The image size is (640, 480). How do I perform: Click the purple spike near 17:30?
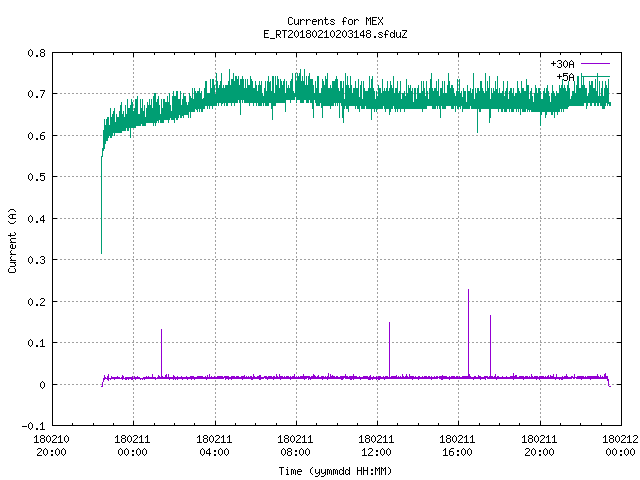490,346
